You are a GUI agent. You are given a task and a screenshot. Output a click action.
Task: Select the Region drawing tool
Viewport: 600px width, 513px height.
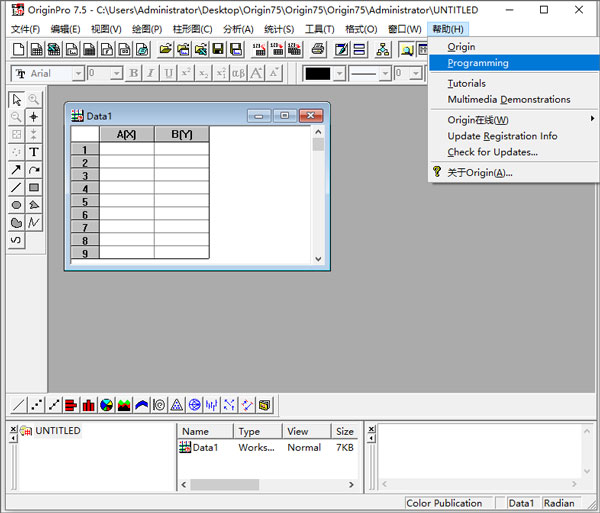tap(16, 223)
